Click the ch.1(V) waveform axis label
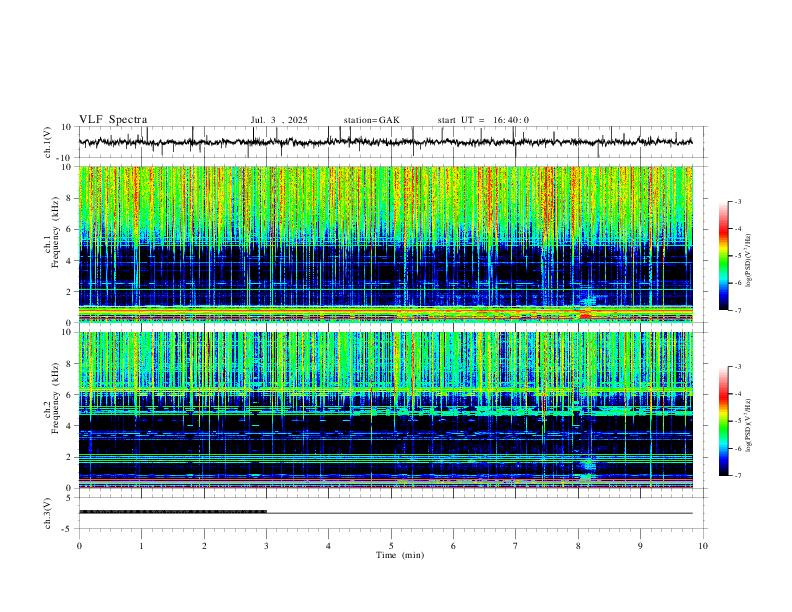 point(48,142)
